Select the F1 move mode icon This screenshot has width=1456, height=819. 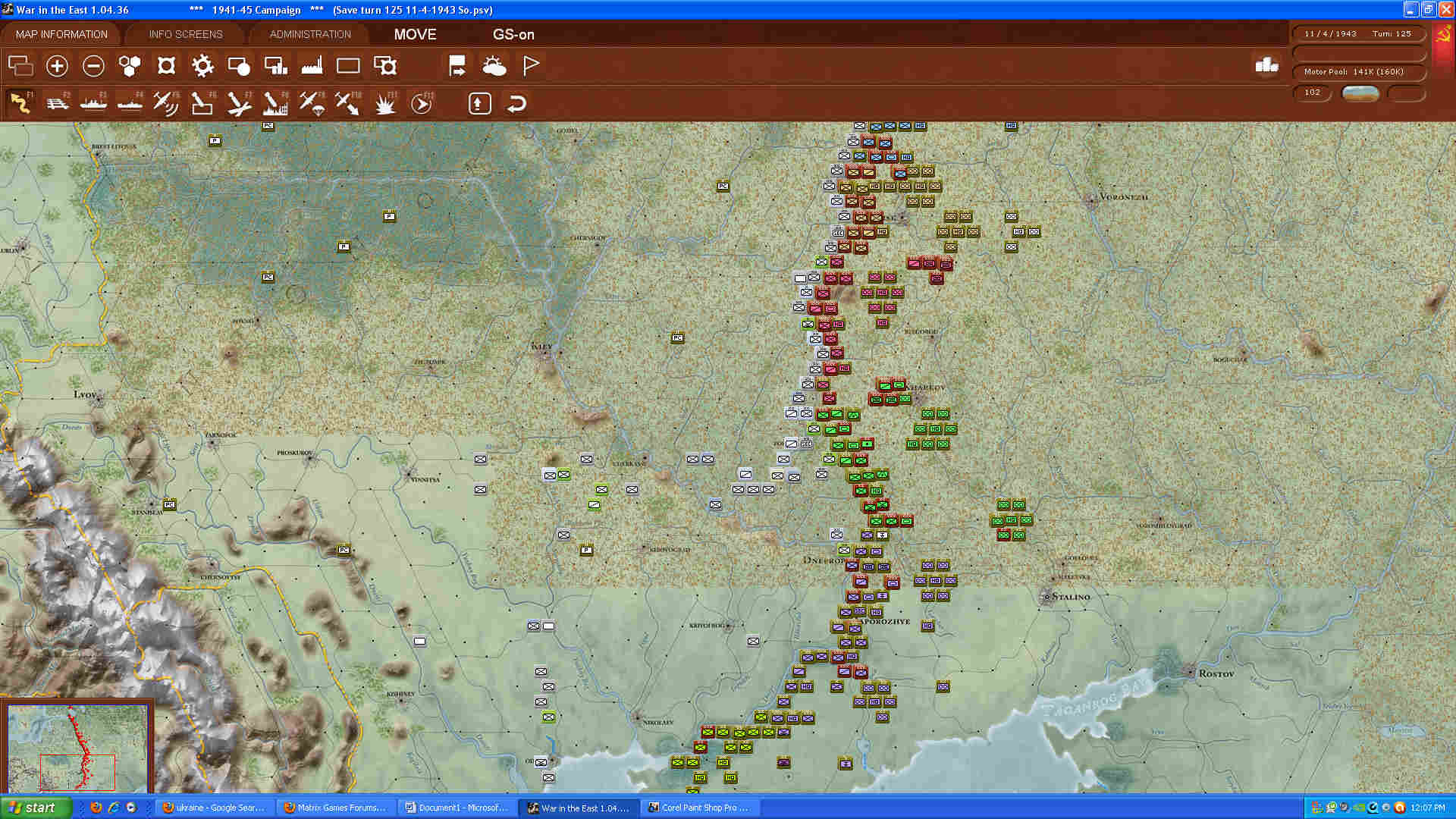pos(20,103)
